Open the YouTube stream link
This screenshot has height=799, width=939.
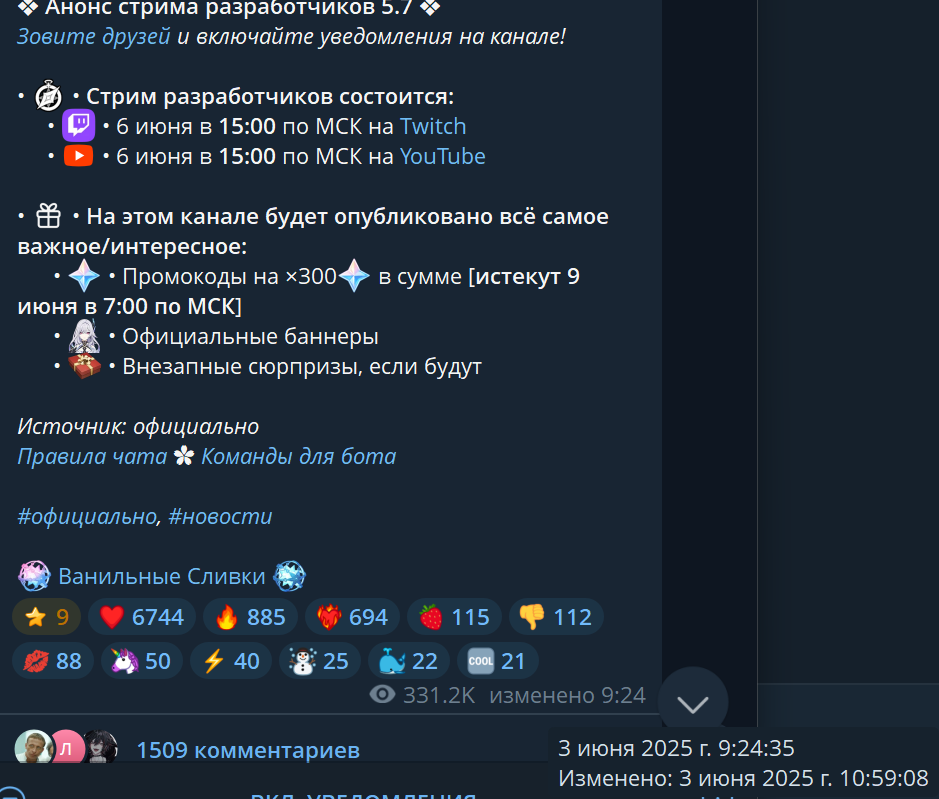pos(442,156)
